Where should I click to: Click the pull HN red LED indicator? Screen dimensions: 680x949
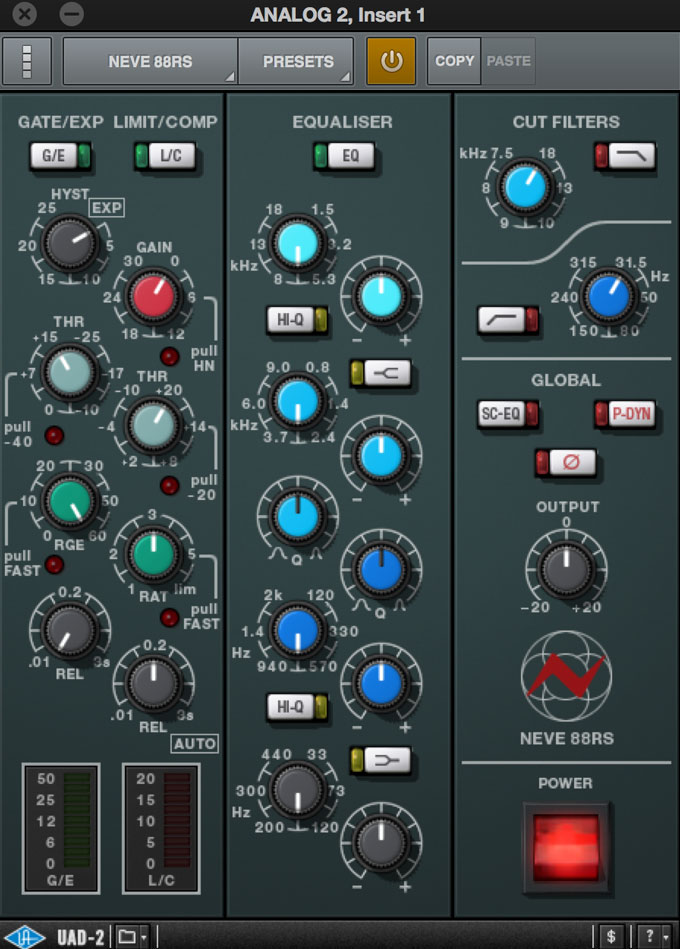tap(169, 356)
